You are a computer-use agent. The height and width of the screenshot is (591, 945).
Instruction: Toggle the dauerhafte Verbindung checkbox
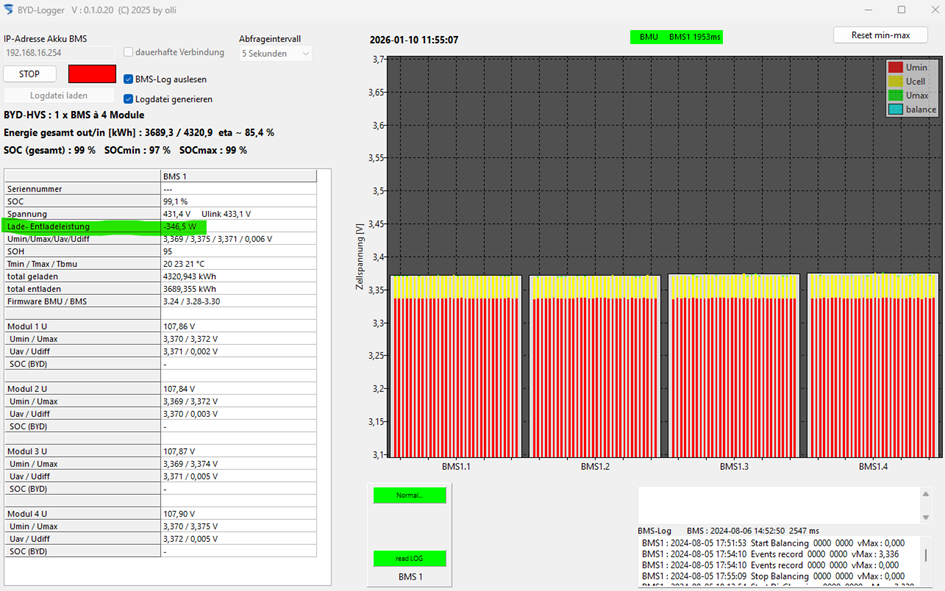[129, 52]
